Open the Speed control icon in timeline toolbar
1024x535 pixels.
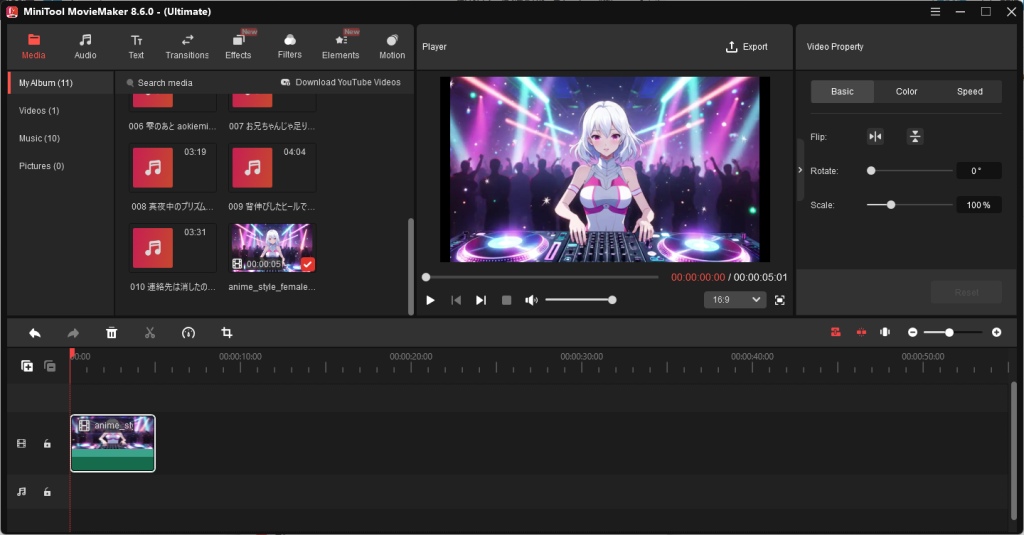188,332
